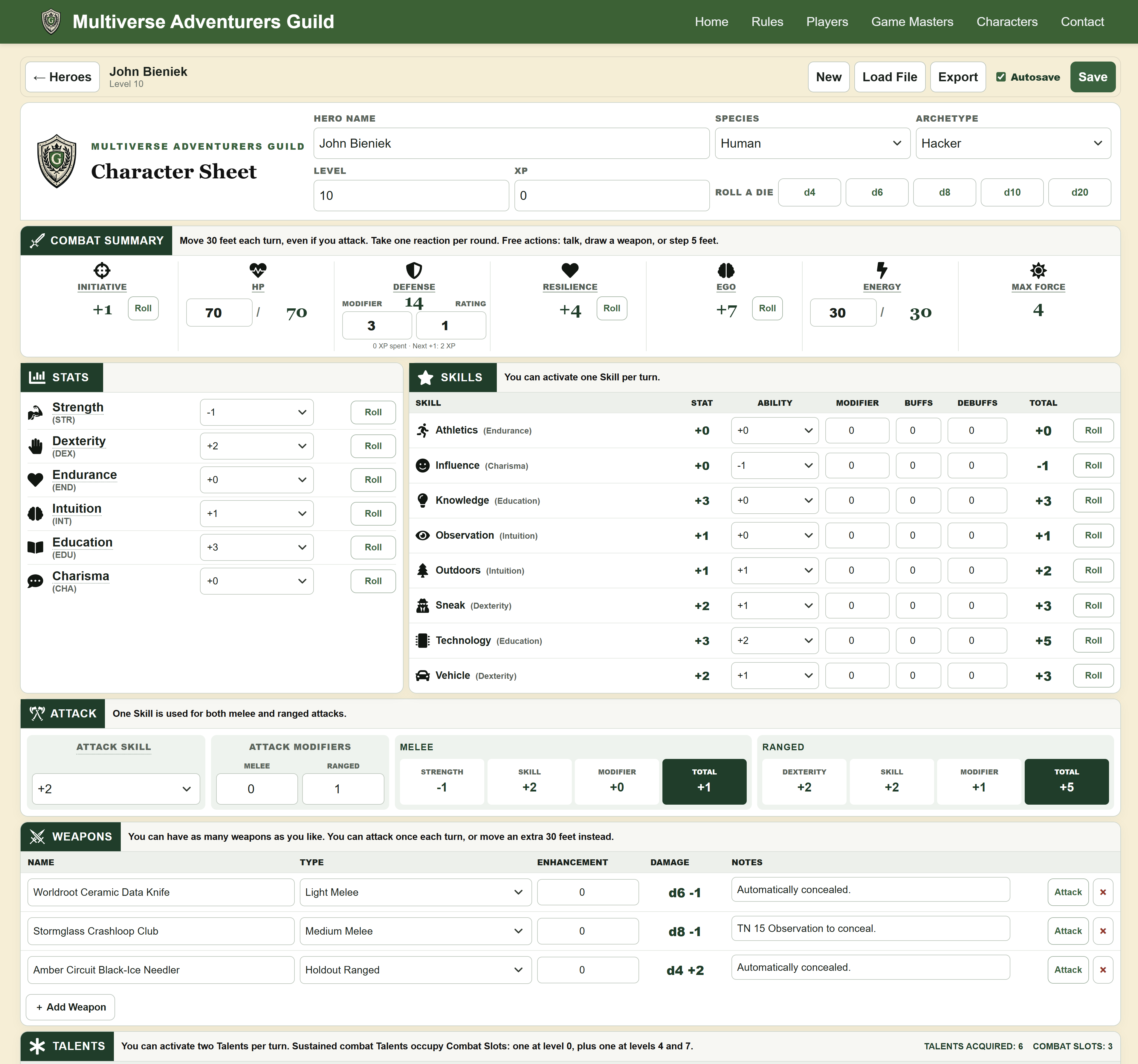Viewport: 1138px width, 1064px height.
Task: Click the Ego brain icon
Action: point(726,270)
